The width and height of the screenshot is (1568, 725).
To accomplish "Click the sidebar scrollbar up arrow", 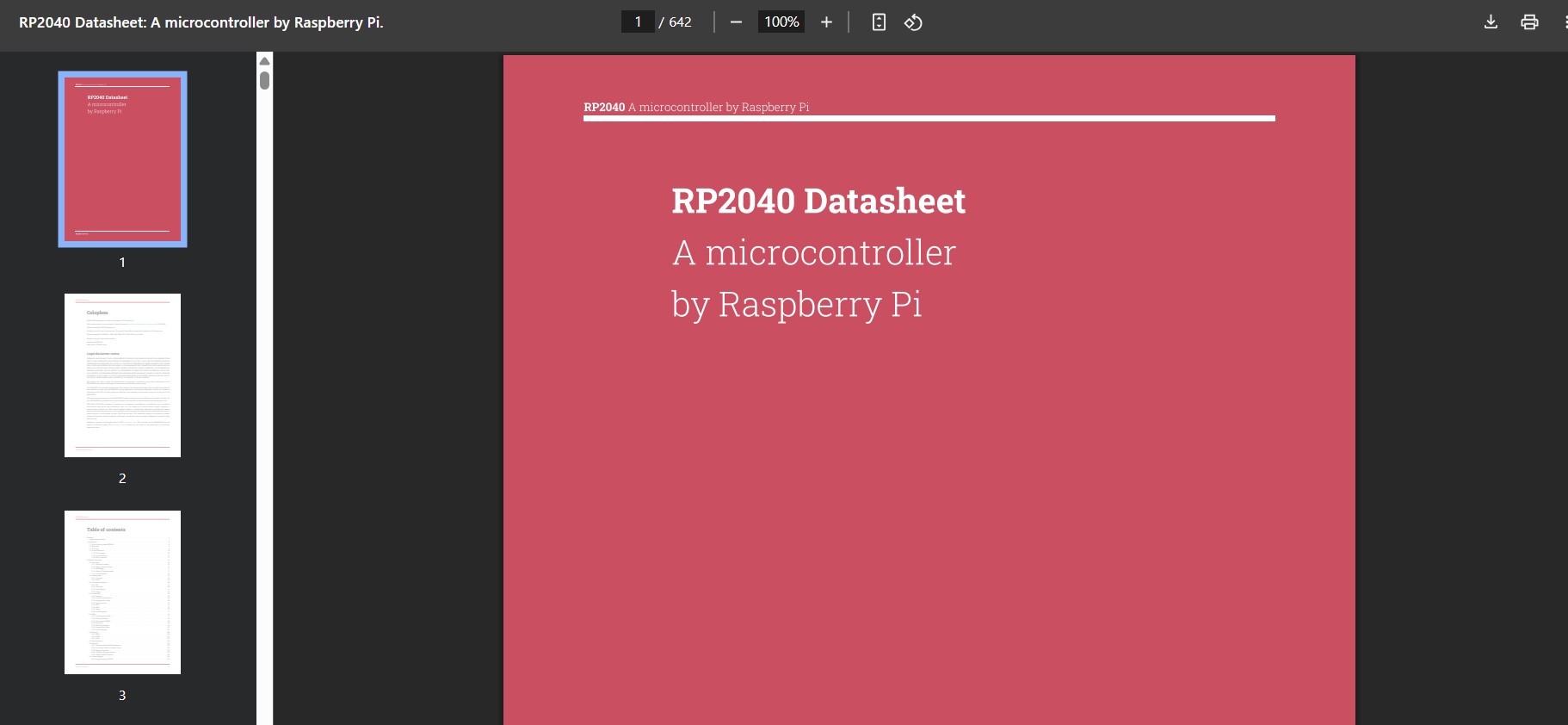I will tap(265, 61).
